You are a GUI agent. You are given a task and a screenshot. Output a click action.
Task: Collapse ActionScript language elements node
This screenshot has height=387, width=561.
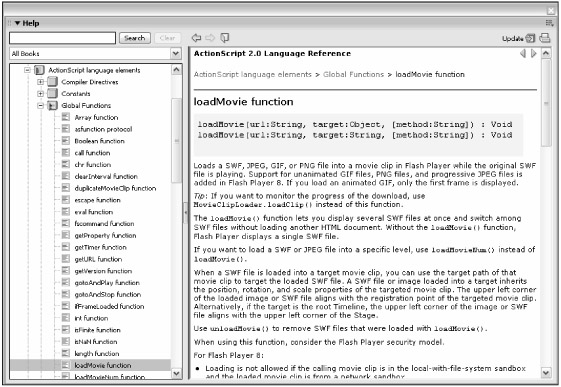click(27, 70)
